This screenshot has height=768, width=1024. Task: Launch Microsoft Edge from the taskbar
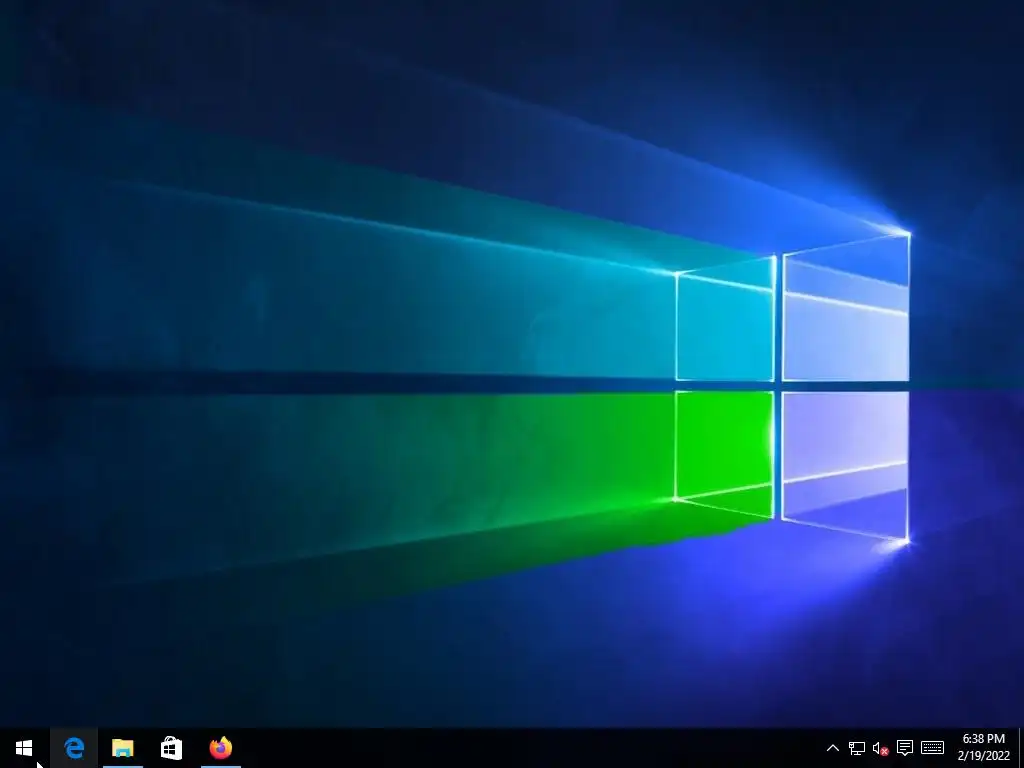tap(74, 748)
